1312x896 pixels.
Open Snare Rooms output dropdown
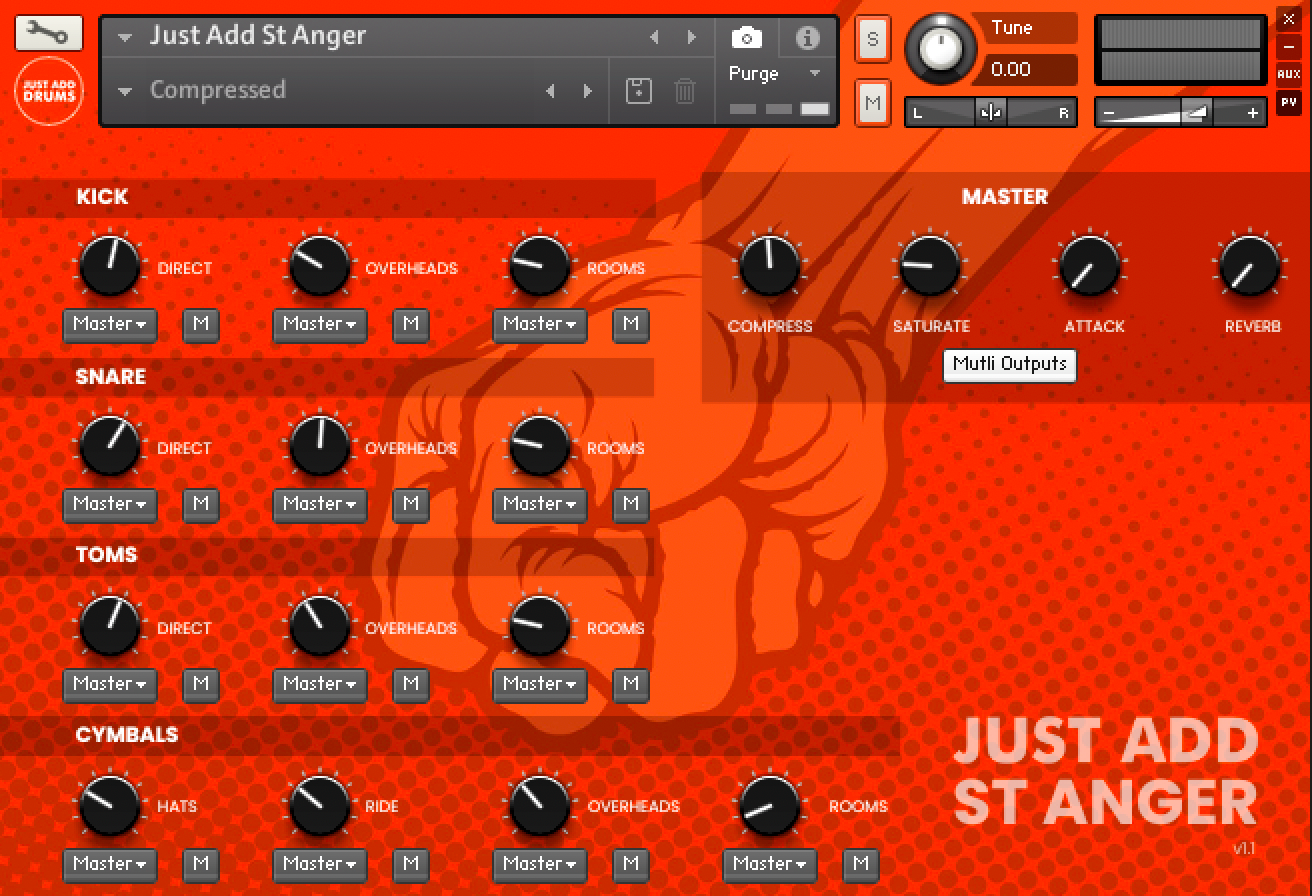click(x=540, y=504)
